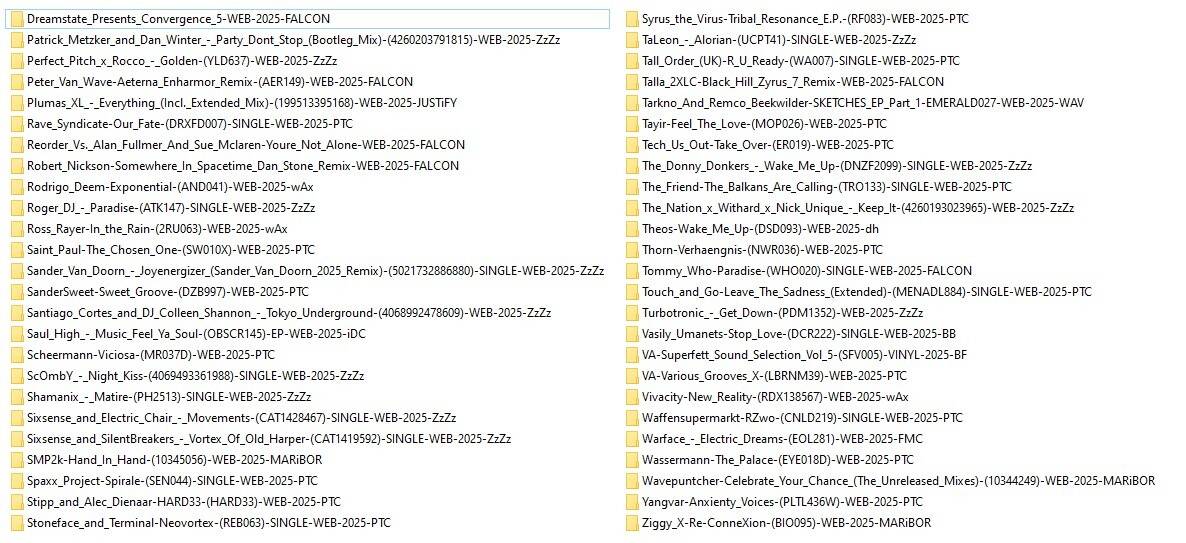
Task: Click folder icon of Talla_2XLC-Black_Hill
Action: (x=632, y=82)
